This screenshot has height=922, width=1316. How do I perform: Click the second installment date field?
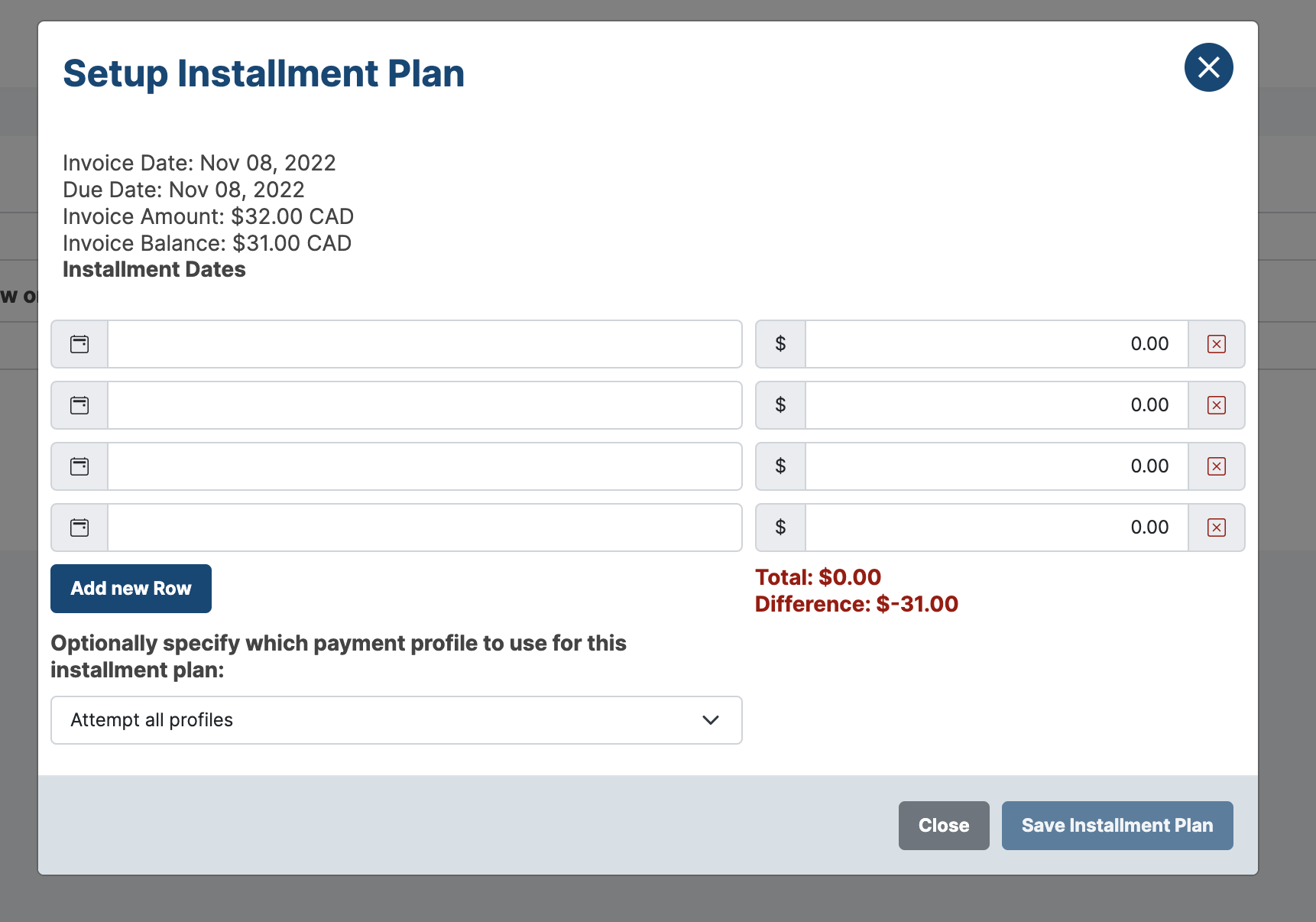424,405
